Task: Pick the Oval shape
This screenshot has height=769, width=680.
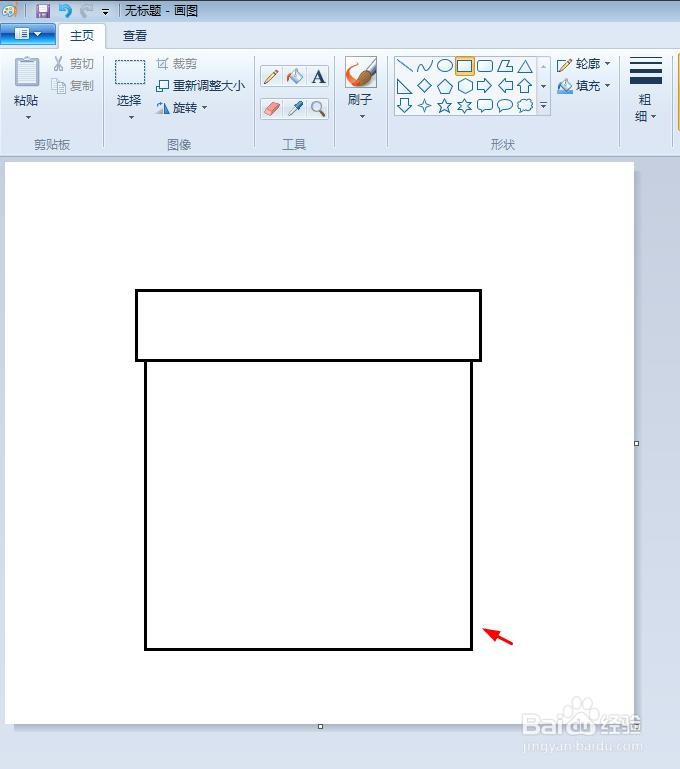Action: click(x=445, y=65)
